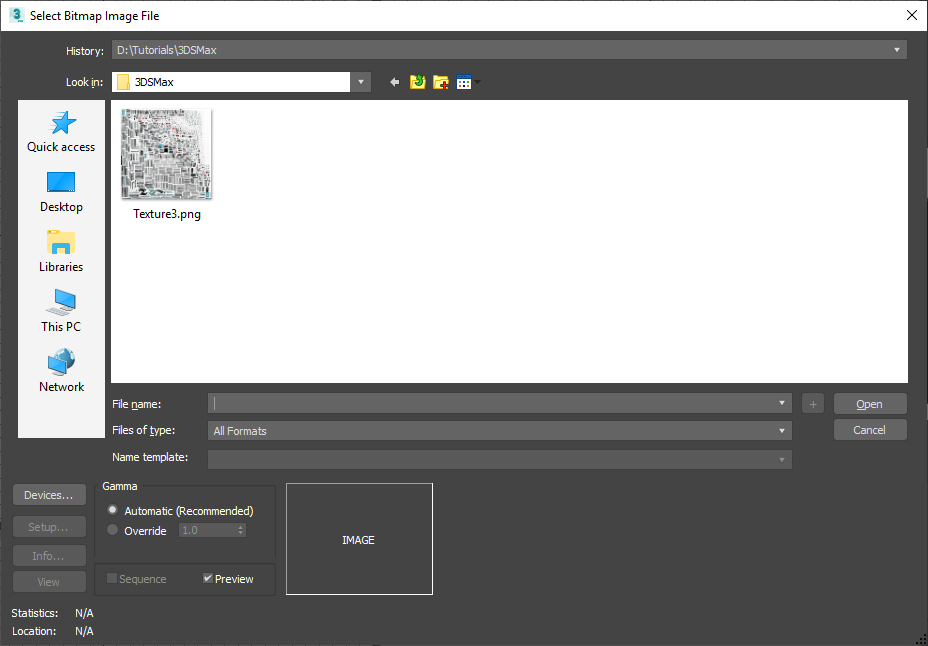Click the IMAGE preview box
This screenshot has height=646, width=928.
359,539
